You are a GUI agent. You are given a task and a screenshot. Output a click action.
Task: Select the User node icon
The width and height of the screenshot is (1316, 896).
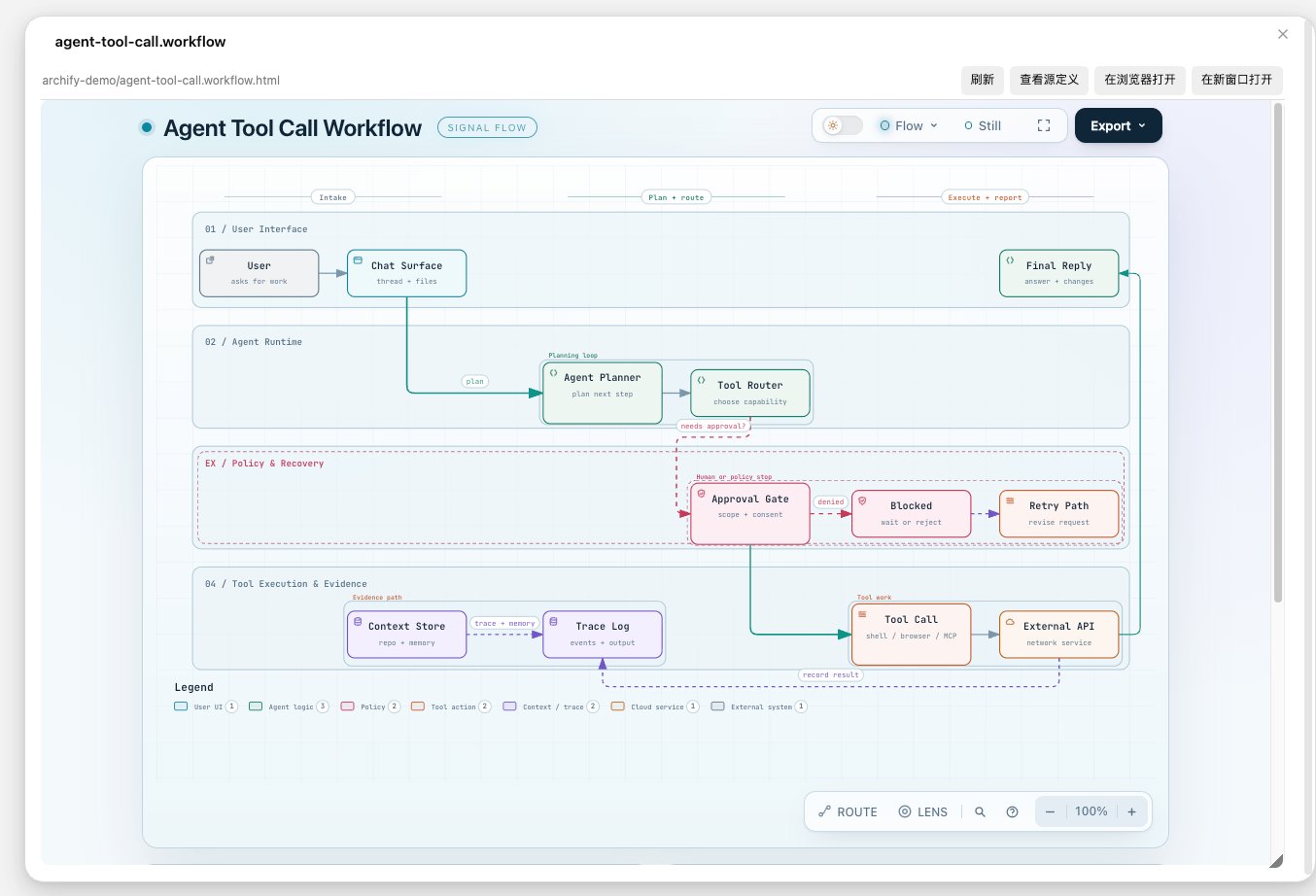tap(210, 260)
